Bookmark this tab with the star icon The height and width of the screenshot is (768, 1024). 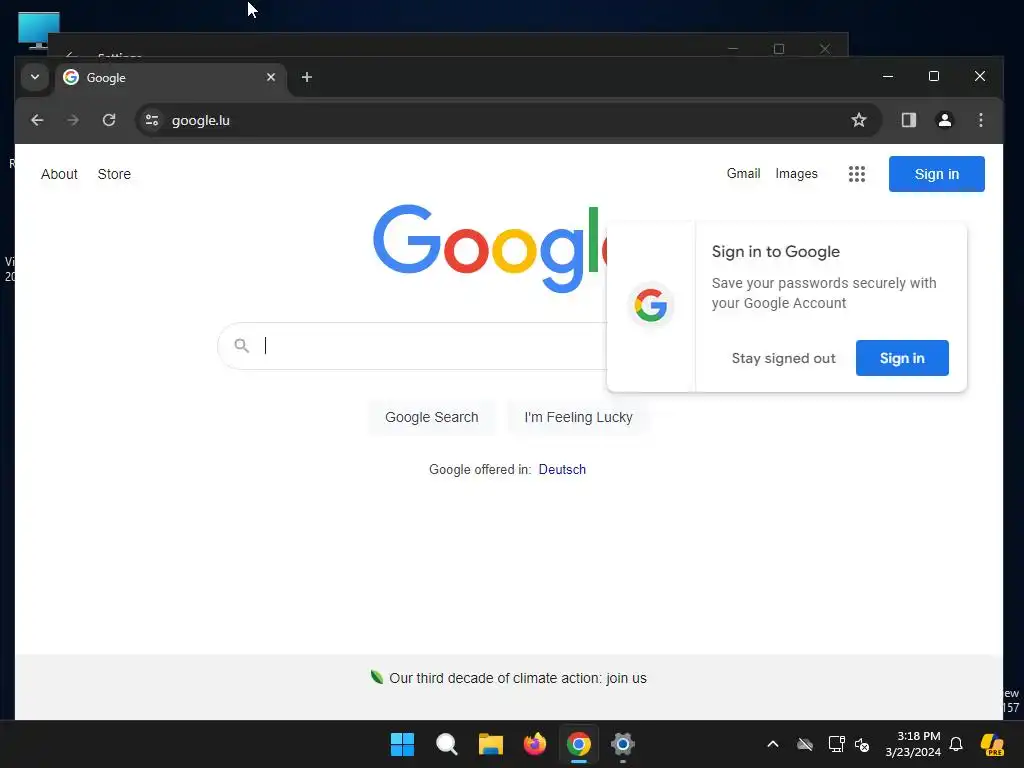859,120
